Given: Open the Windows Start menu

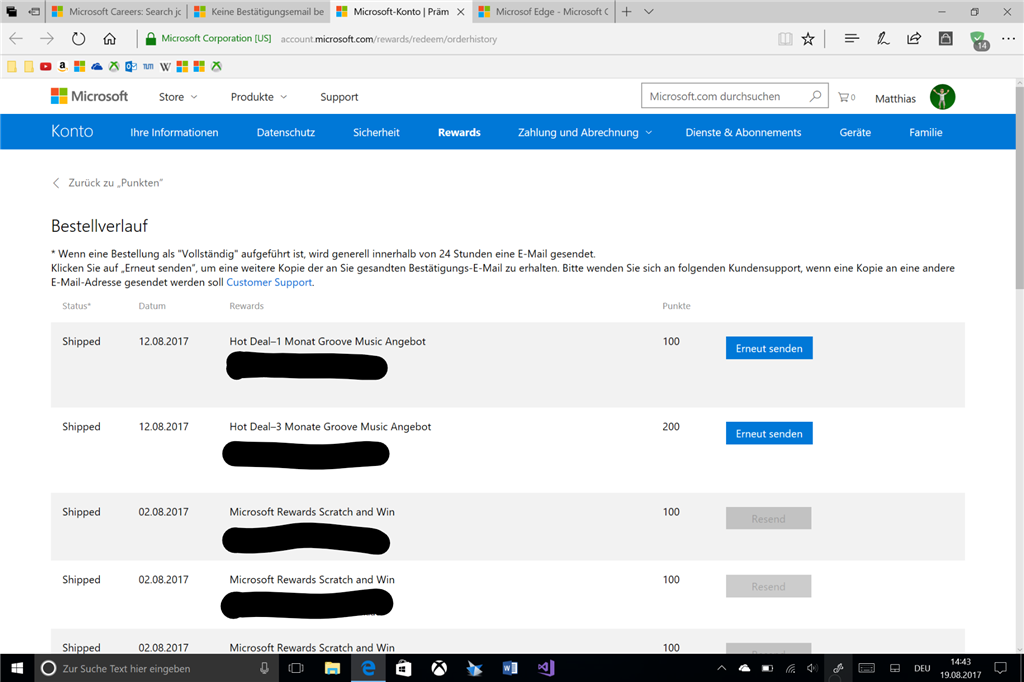Looking at the screenshot, I should (17, 668).
